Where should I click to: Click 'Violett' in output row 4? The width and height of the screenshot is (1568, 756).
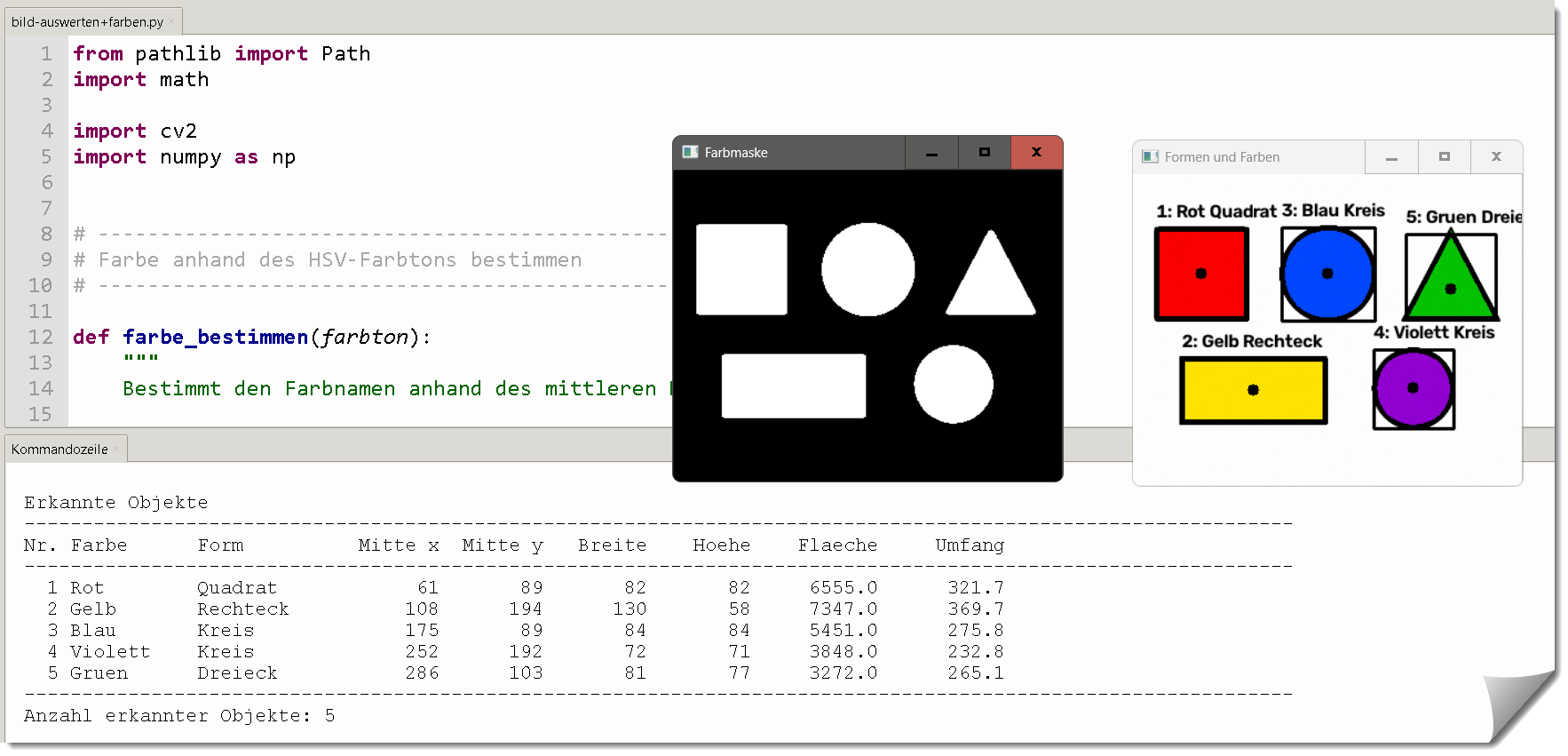(110, 652)
